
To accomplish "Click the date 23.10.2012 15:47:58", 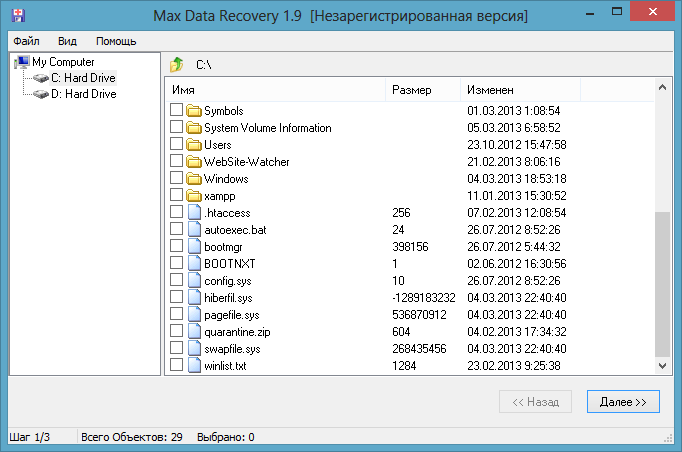I will [x=517, y=144].
